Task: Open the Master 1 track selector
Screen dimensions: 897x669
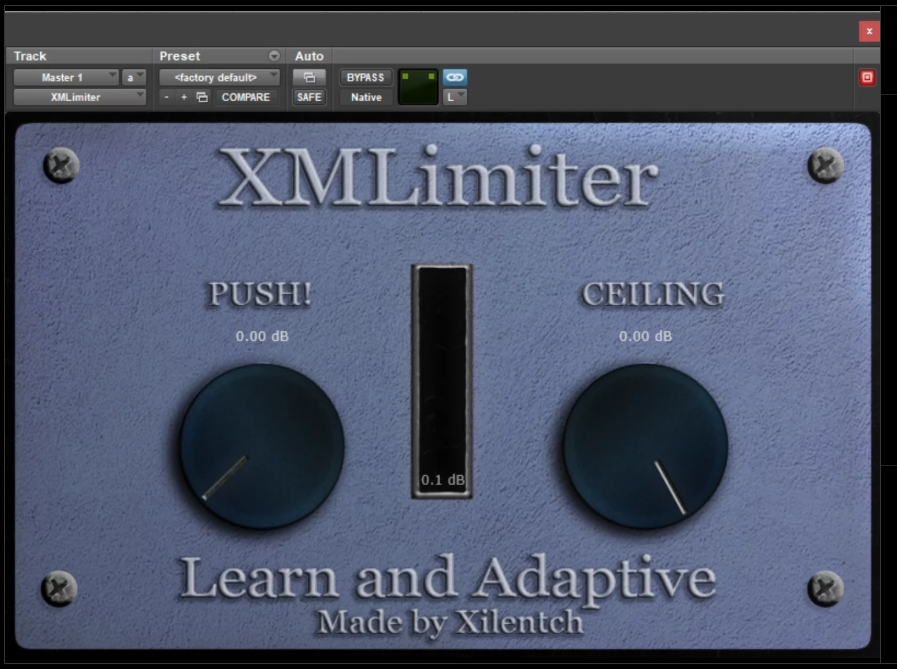Action: 66,77
